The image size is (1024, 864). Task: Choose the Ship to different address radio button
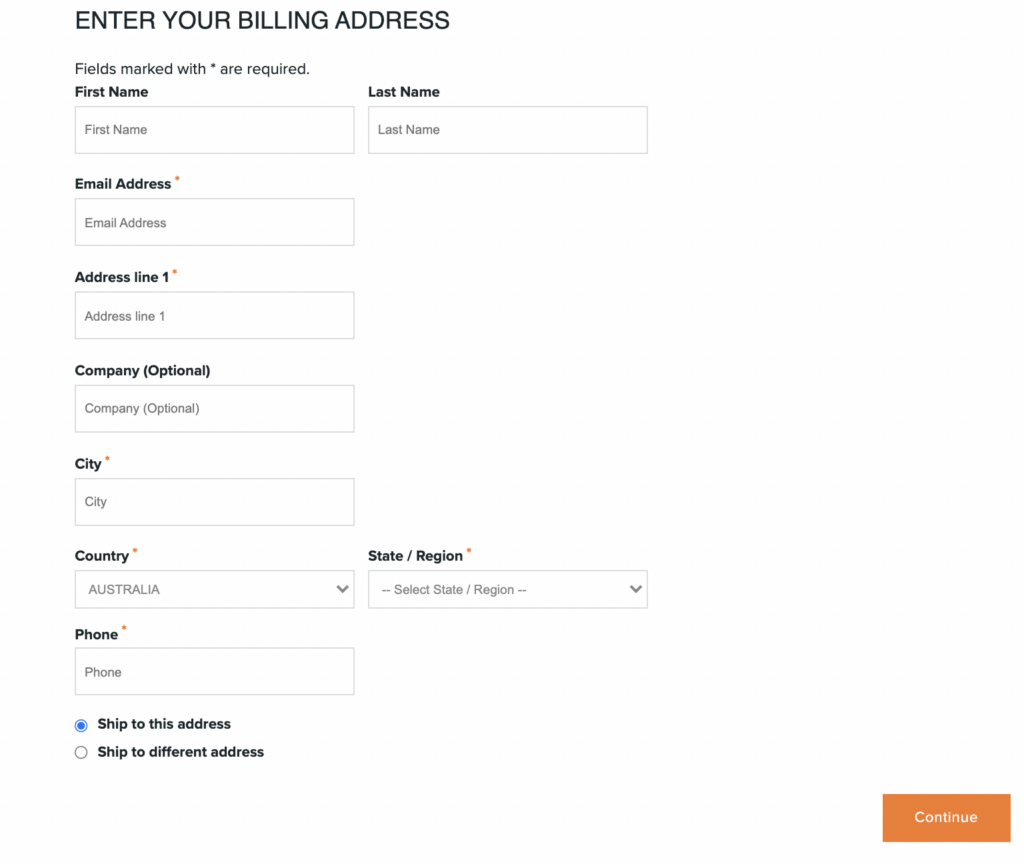81,753
